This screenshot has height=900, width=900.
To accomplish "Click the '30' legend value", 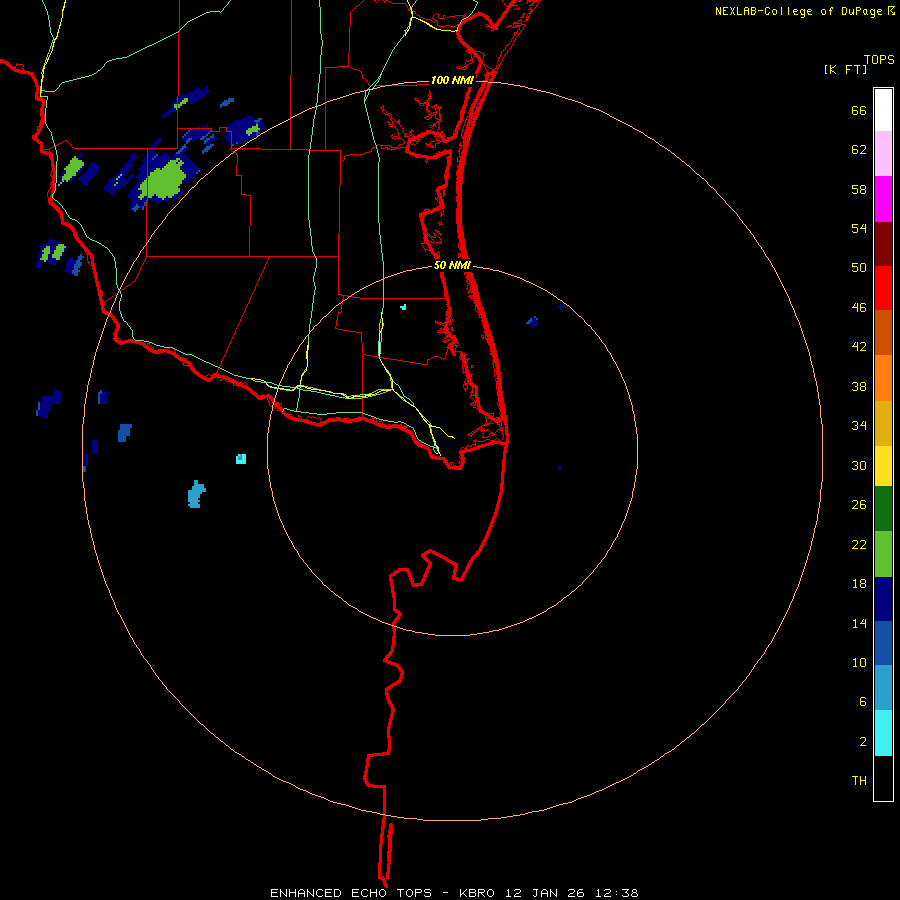I will point(859,465).
